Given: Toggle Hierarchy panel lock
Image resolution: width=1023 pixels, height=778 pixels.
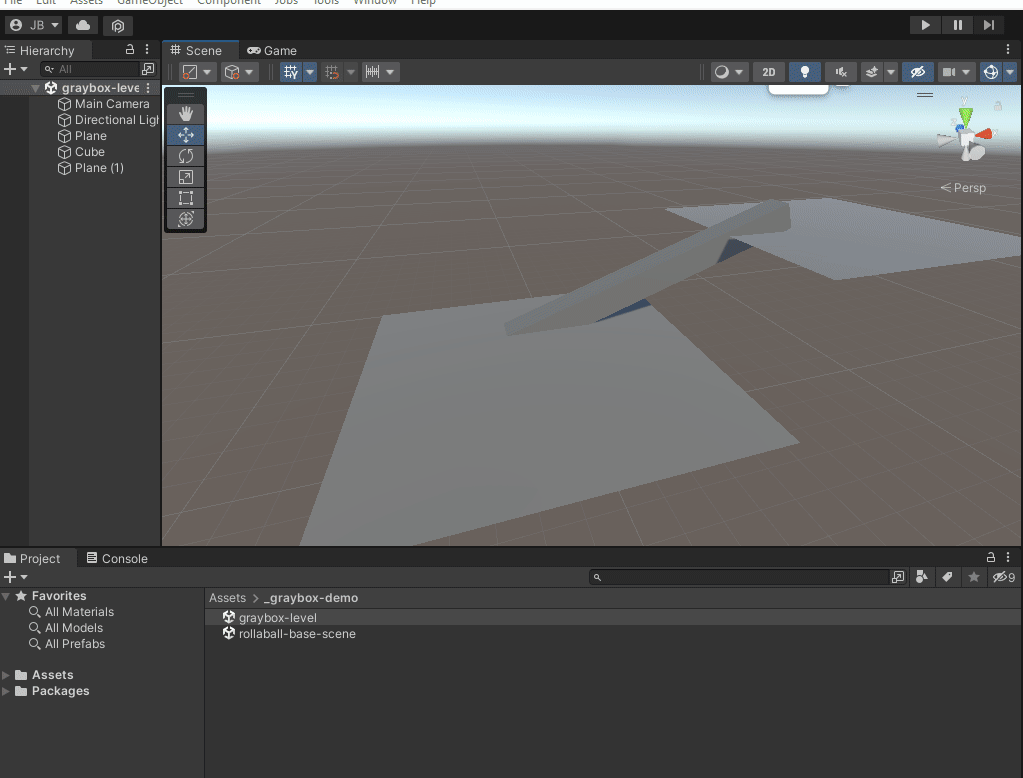Looking at the screenshot, I should pos(130,50).
